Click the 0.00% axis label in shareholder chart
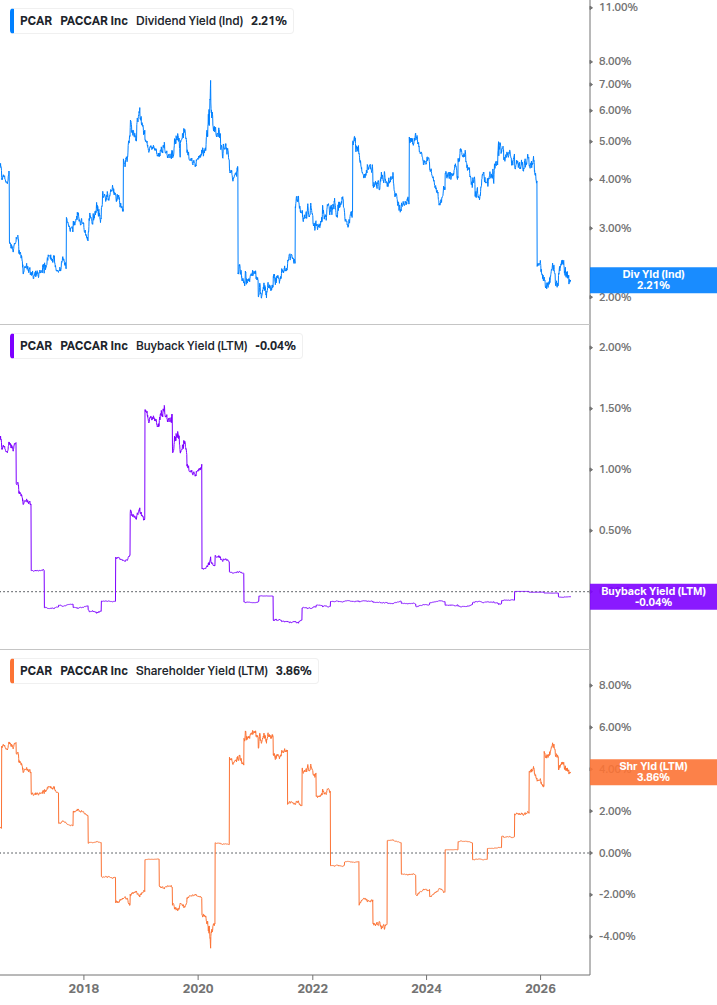Viewport: 717px width, 1005px height. point(615,853)
